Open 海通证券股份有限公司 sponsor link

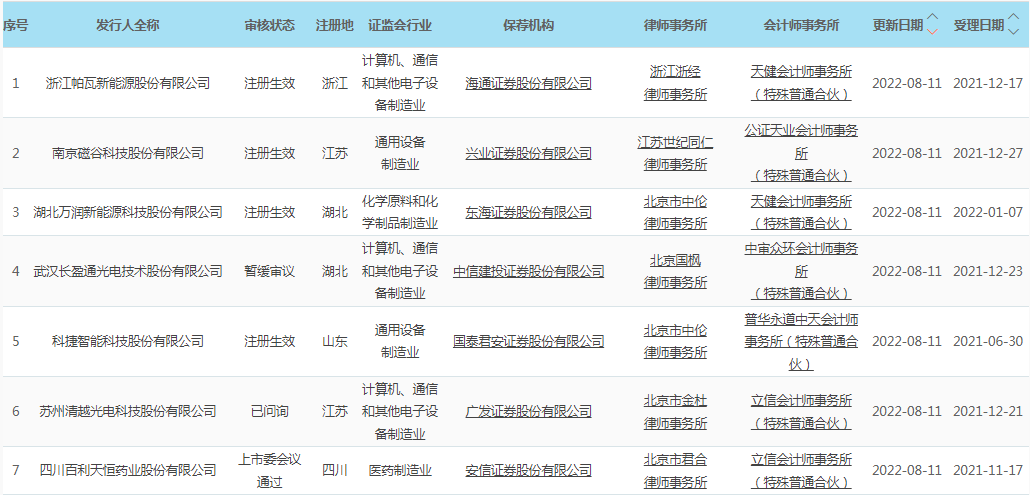point(528,83)
